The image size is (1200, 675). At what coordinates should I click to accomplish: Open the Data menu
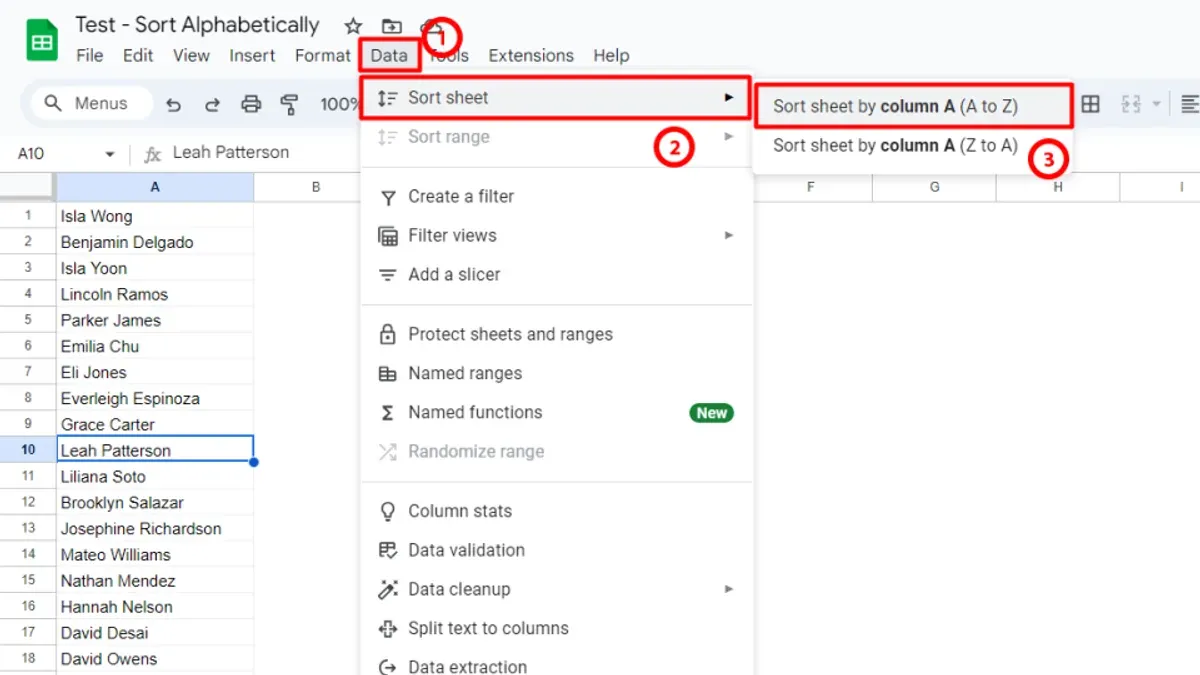pyautogui.click(x=389, y=55)
